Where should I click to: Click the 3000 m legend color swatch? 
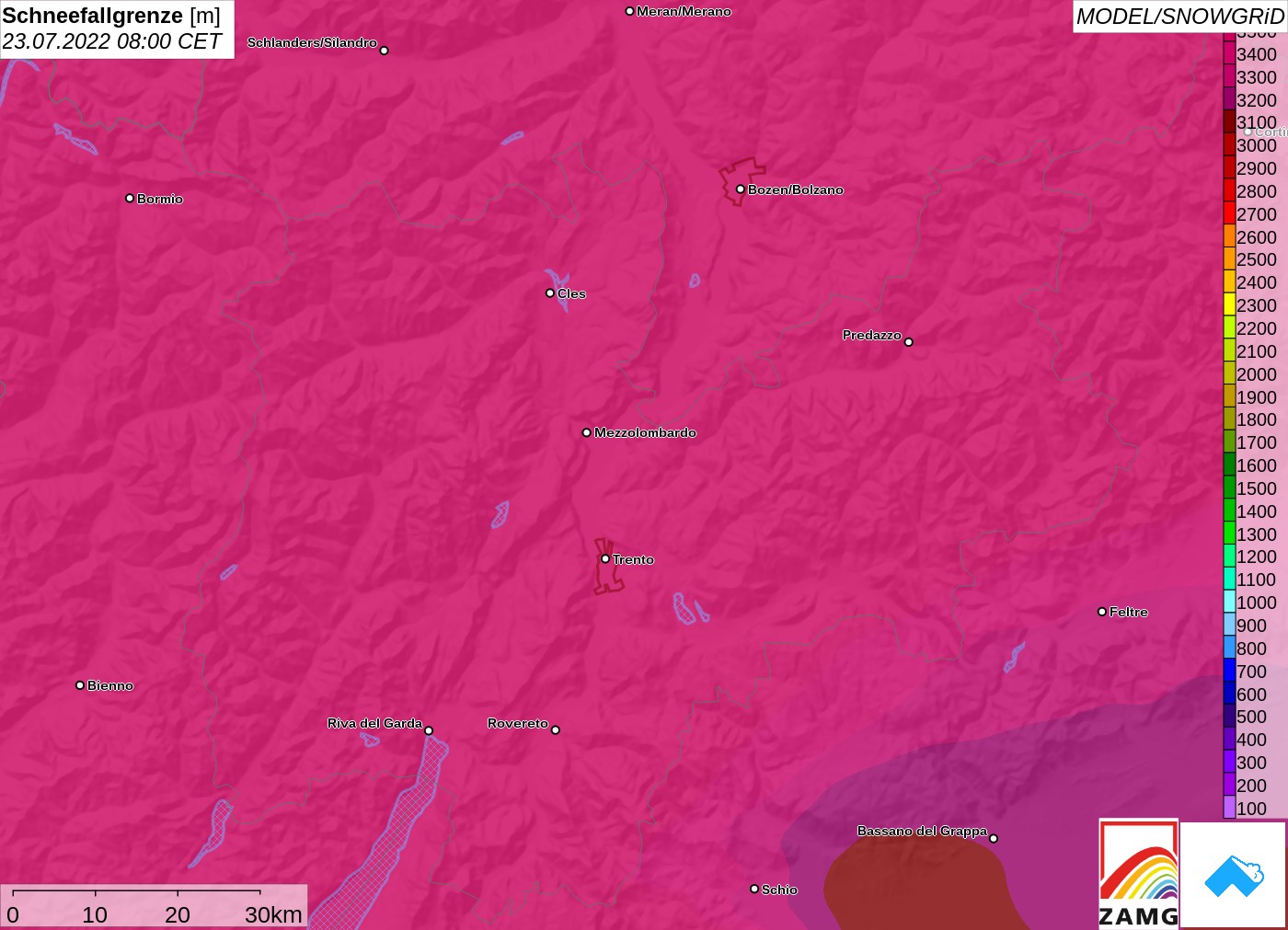[1229, 145]
